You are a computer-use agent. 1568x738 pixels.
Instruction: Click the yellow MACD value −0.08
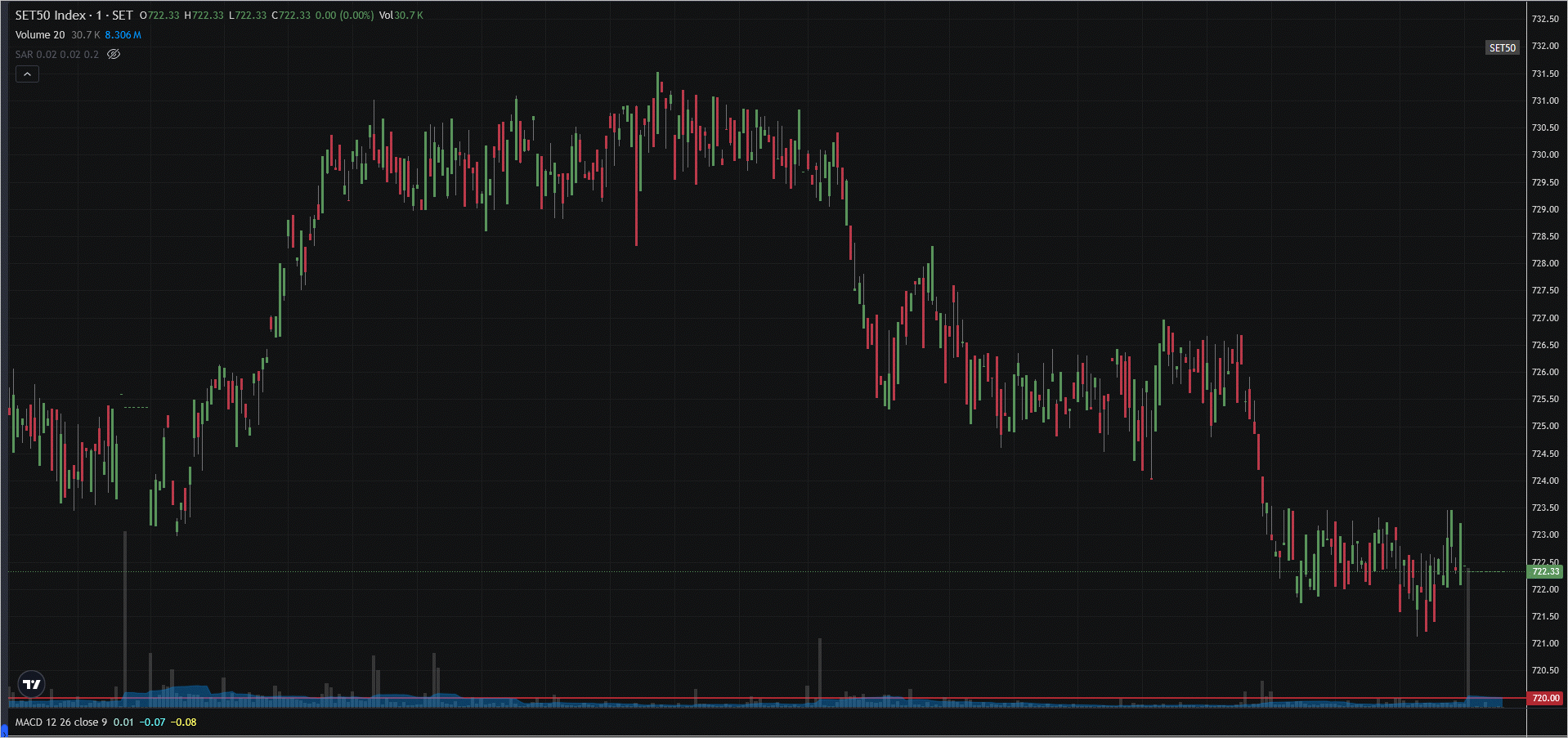[183, 722]
